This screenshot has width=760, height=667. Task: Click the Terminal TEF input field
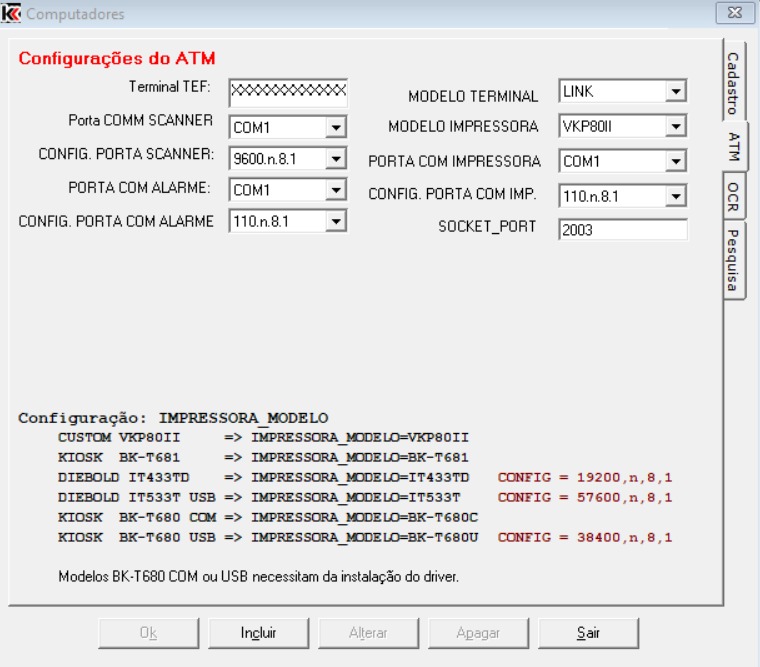(x=288, y=92)
